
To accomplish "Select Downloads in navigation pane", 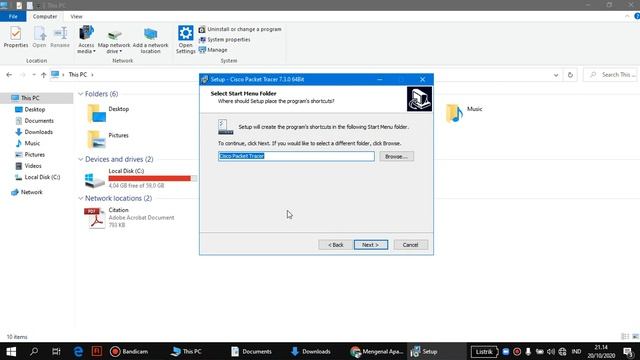I will pos(38,132).
